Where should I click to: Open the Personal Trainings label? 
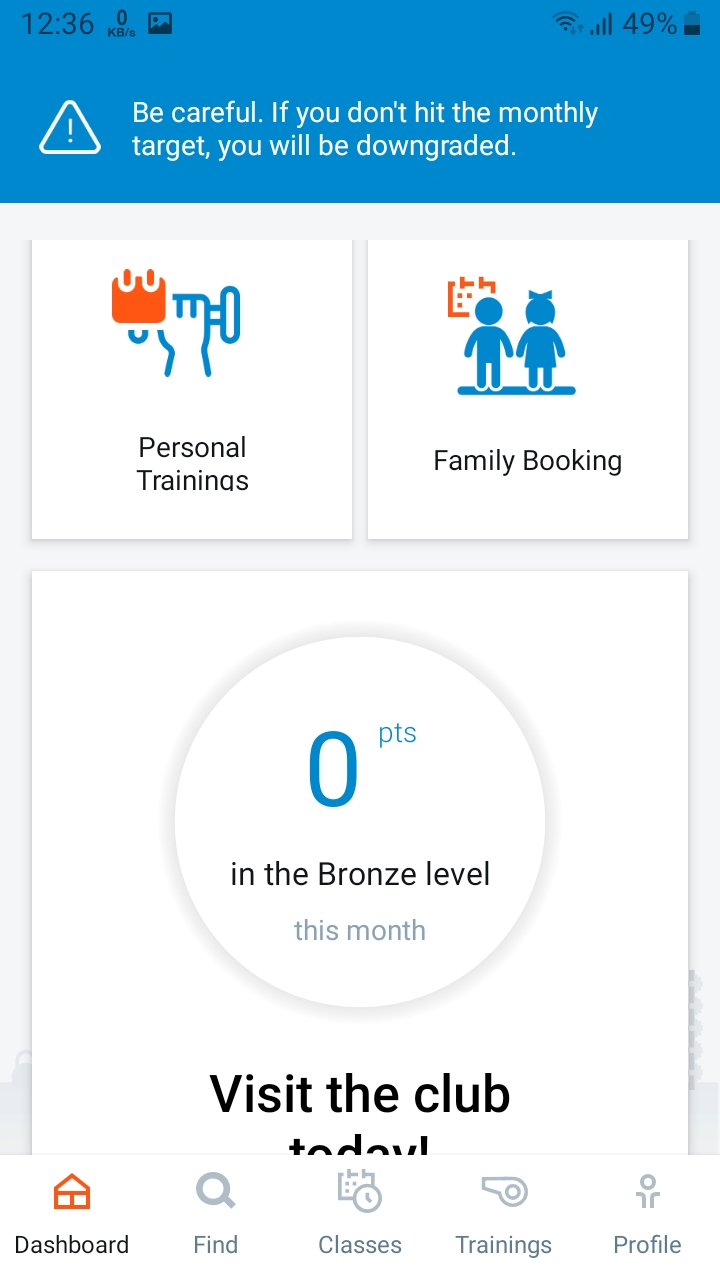(193, 463)
